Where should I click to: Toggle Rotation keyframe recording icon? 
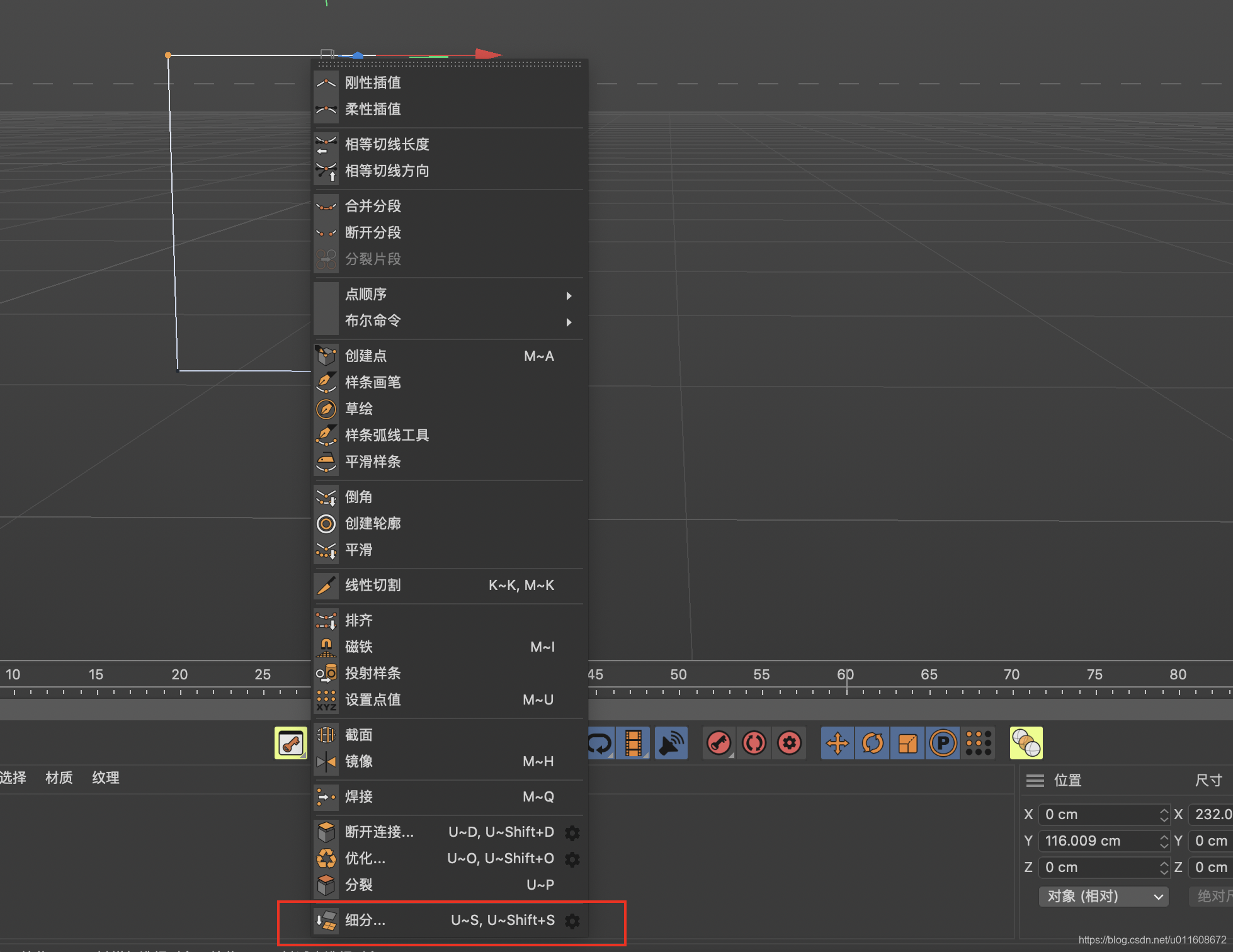pyautogui.click(x=872, y=744)
